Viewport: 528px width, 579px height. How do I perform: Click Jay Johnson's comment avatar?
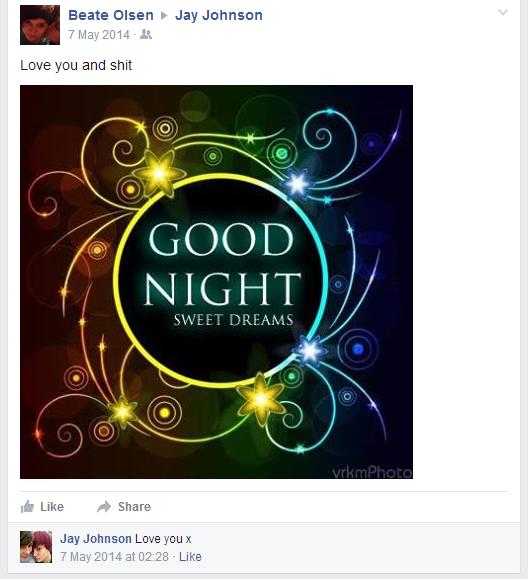pos(36,547)
